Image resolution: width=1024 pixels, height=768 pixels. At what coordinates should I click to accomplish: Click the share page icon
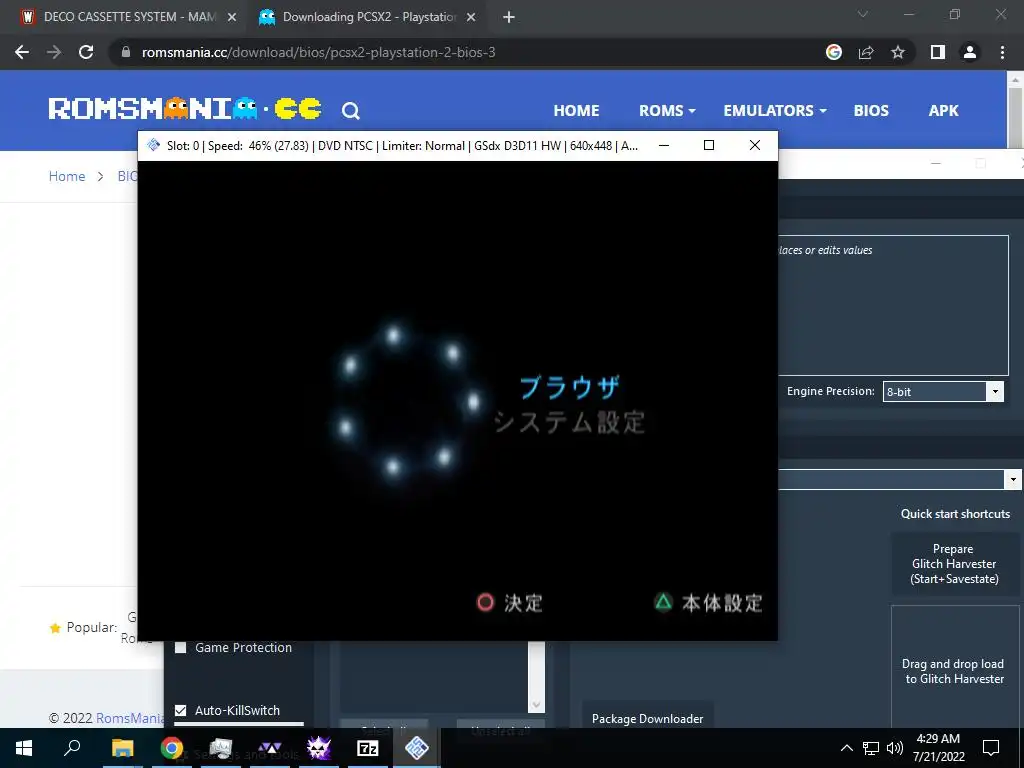coord(866,52)
